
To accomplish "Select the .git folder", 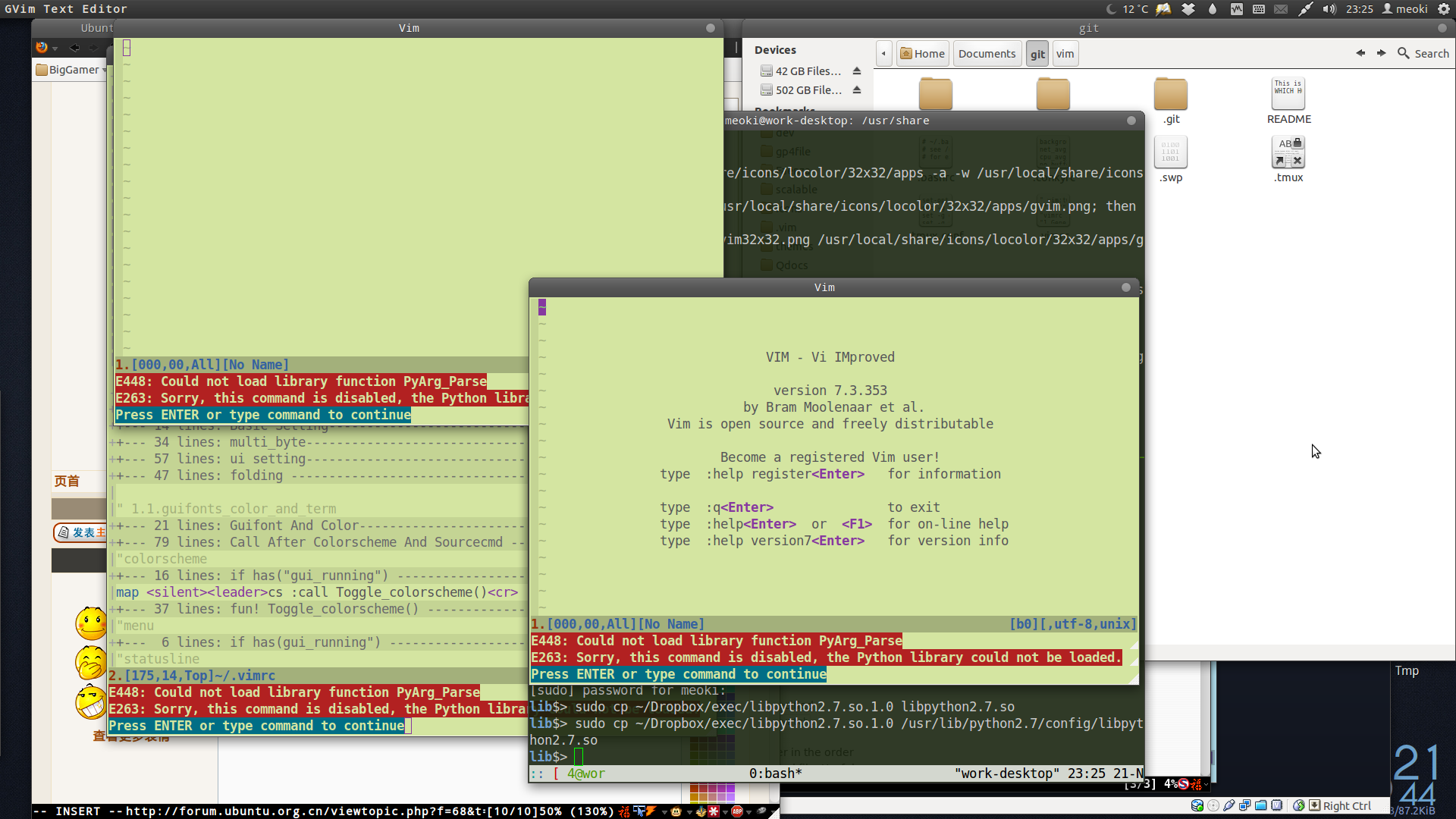I will point(1171,101).
